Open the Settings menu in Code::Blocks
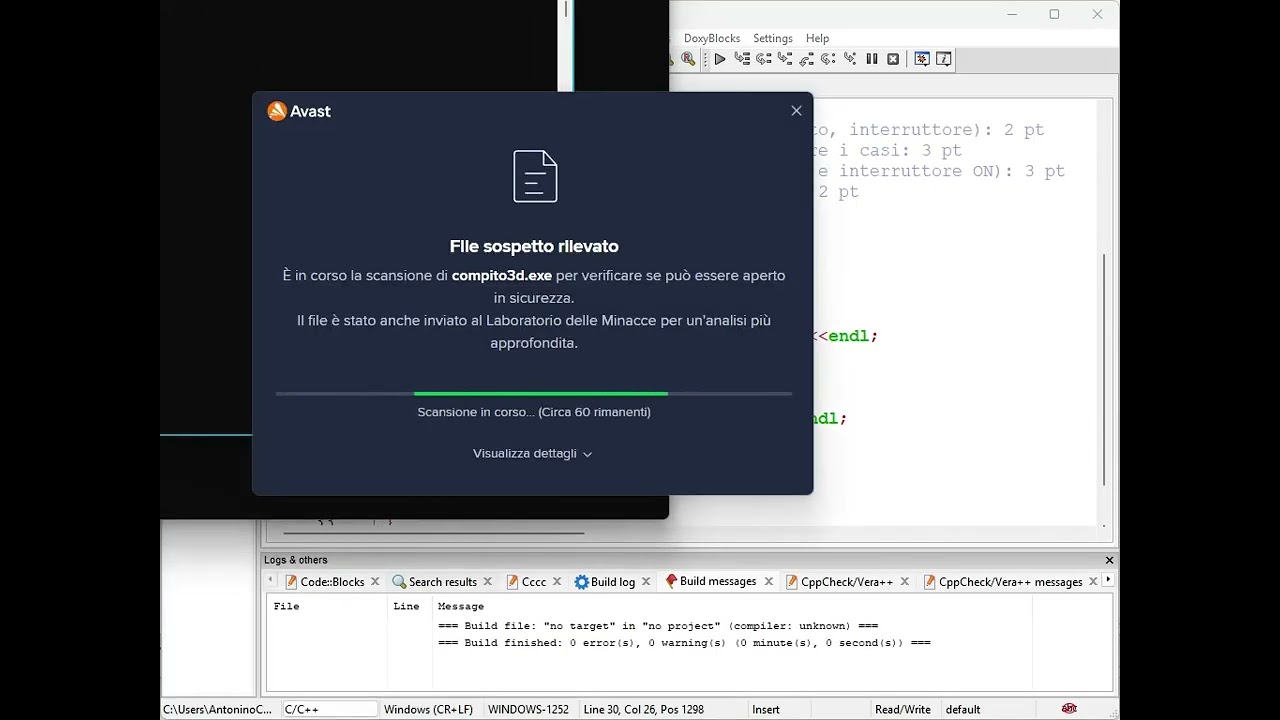 pyautogui.click(x=773, y=38)
